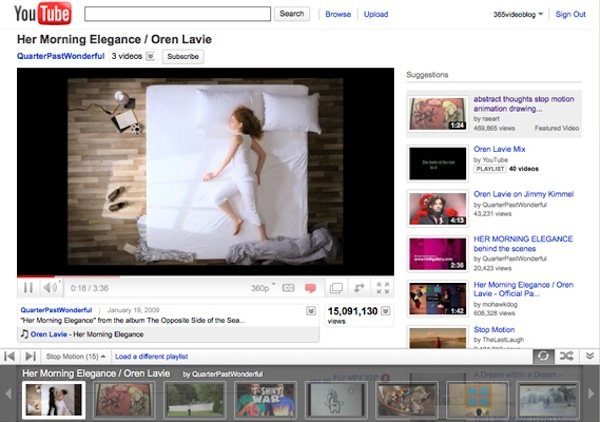The image size is (600, 422).
Task: Select the second playlist thumbnail, the abstract drawing
Action: 124,400
